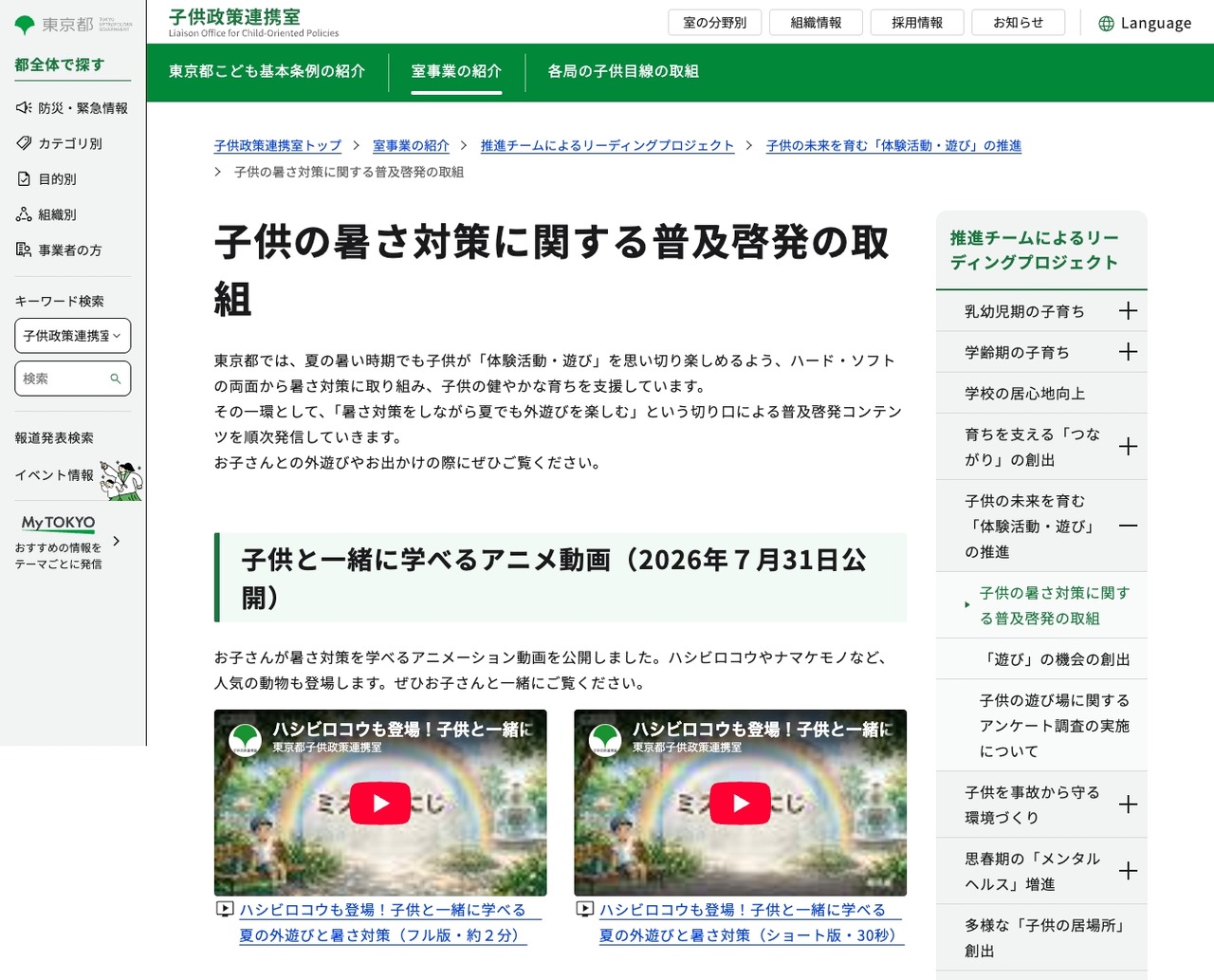Click the tag icon beside カテゴリ別
Viewport: 1214px width, 980px height.
(24, 143)
